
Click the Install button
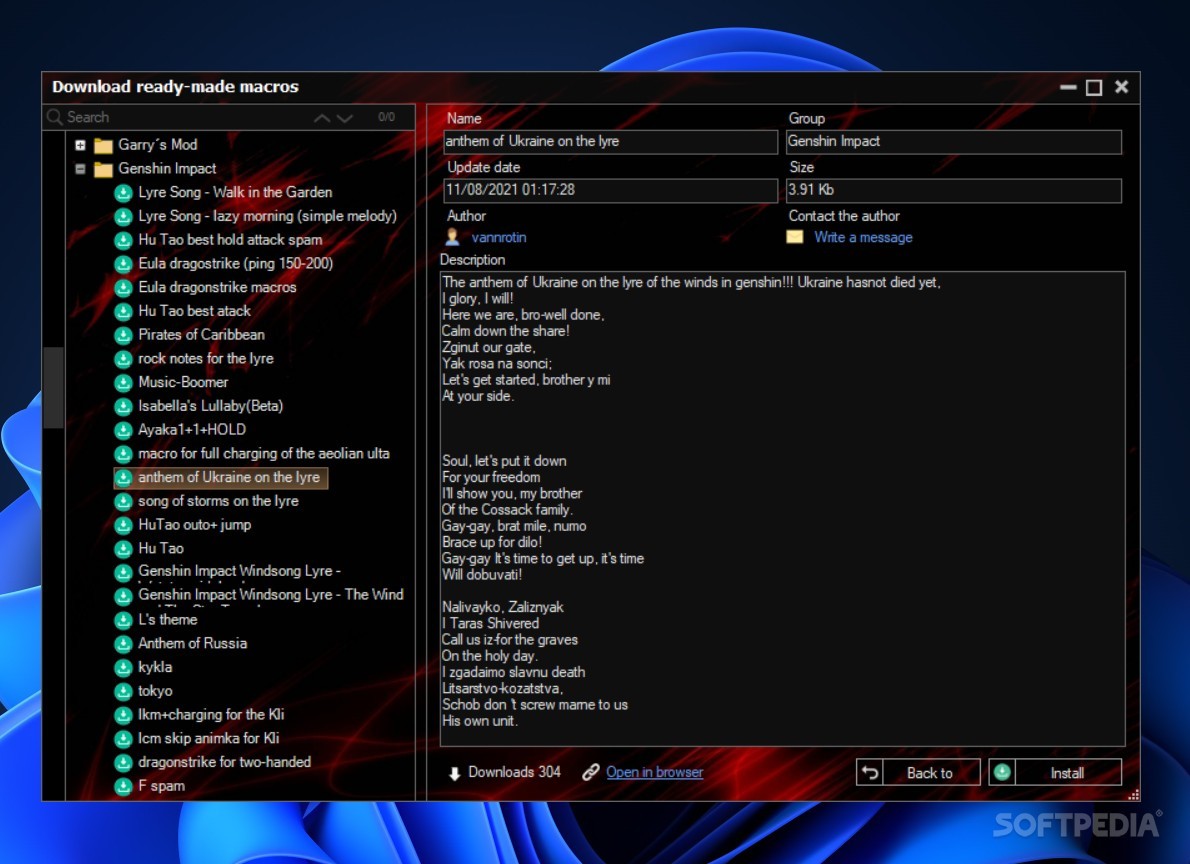coord(1055,773)
